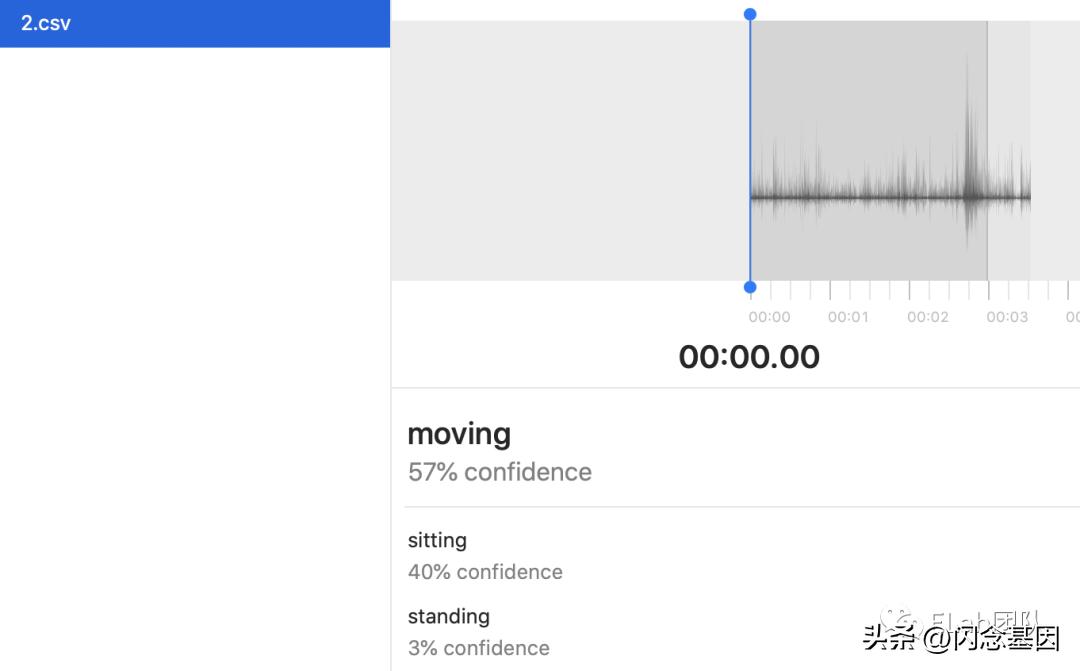This screenshot has width=1080, height=671.
Task: Select the sitting prediction row
Action: click(x=437, y=540)
